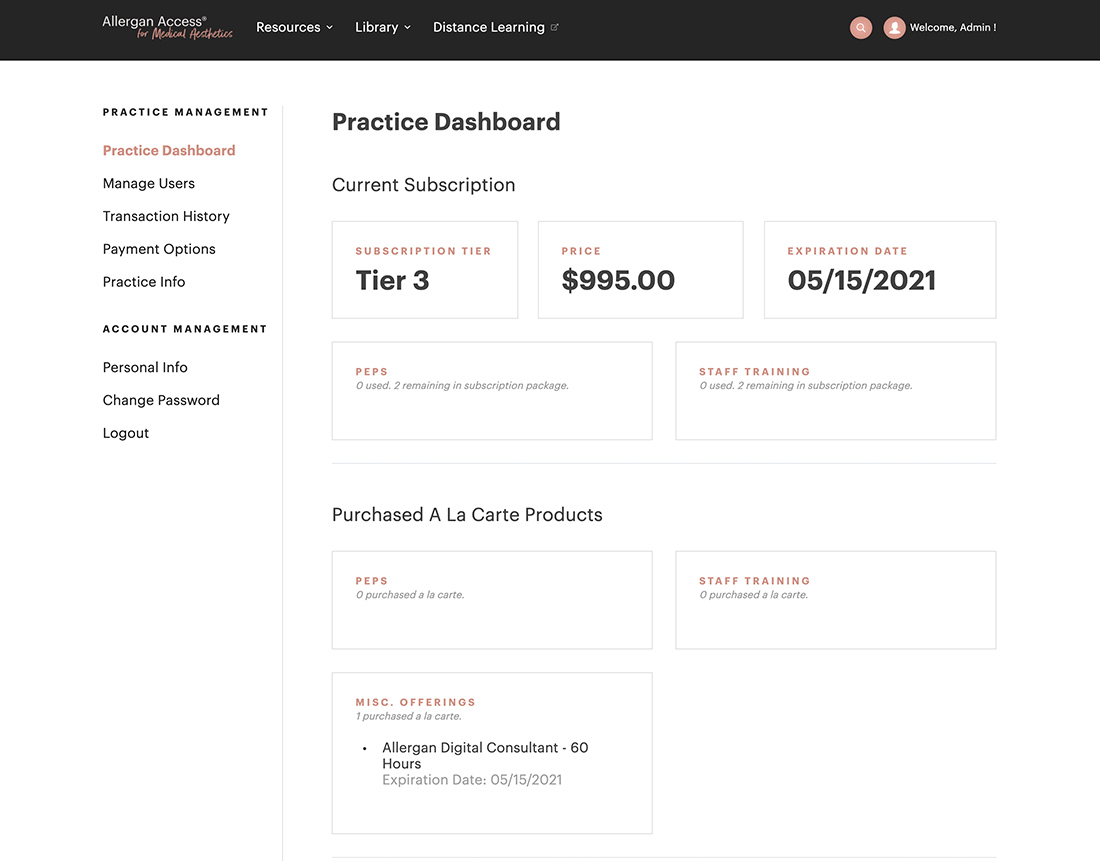
Task: Open Personal Info settings
Action: 145,367
